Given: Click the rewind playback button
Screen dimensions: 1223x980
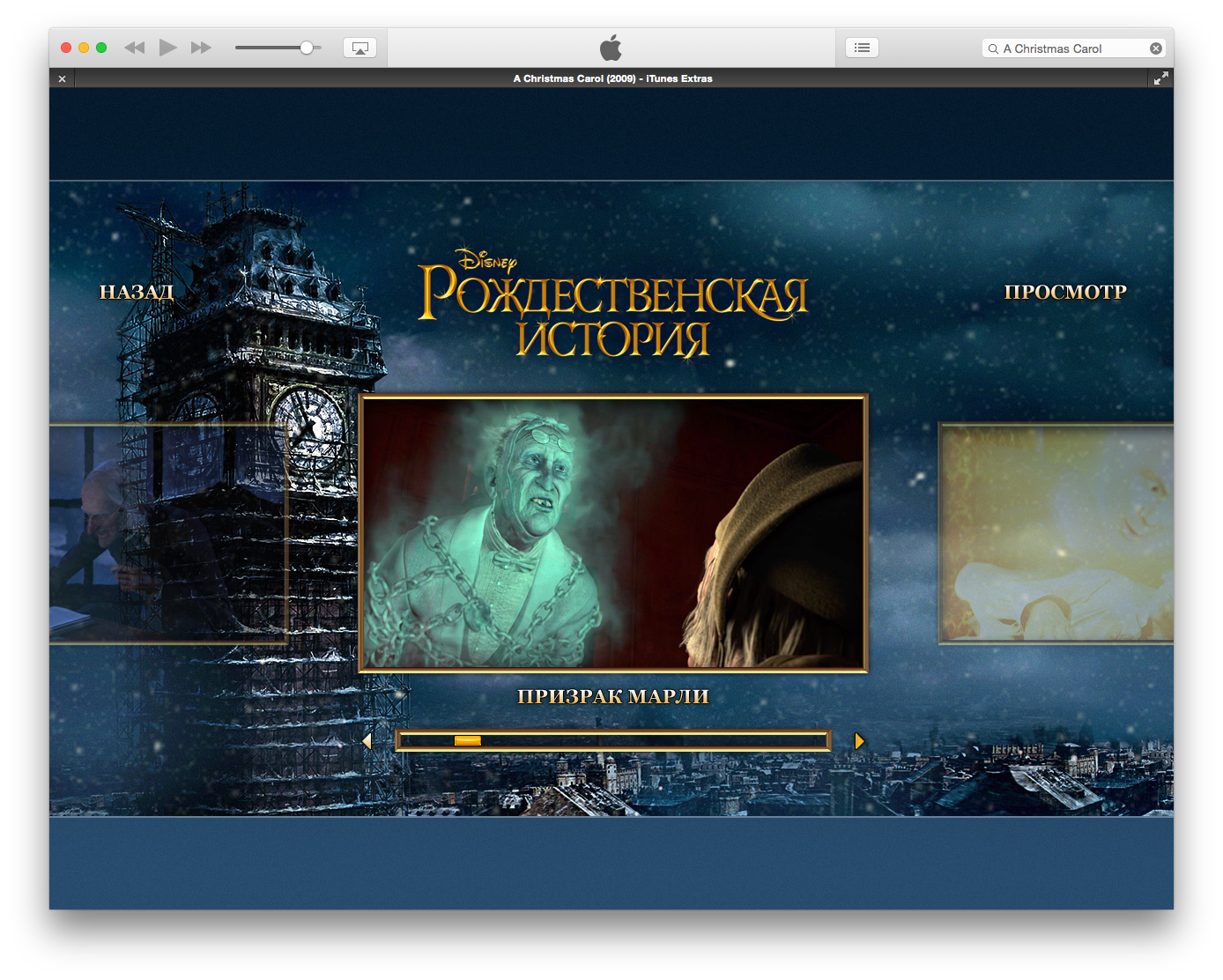Looking at the screenshot, I should (134, 48).
